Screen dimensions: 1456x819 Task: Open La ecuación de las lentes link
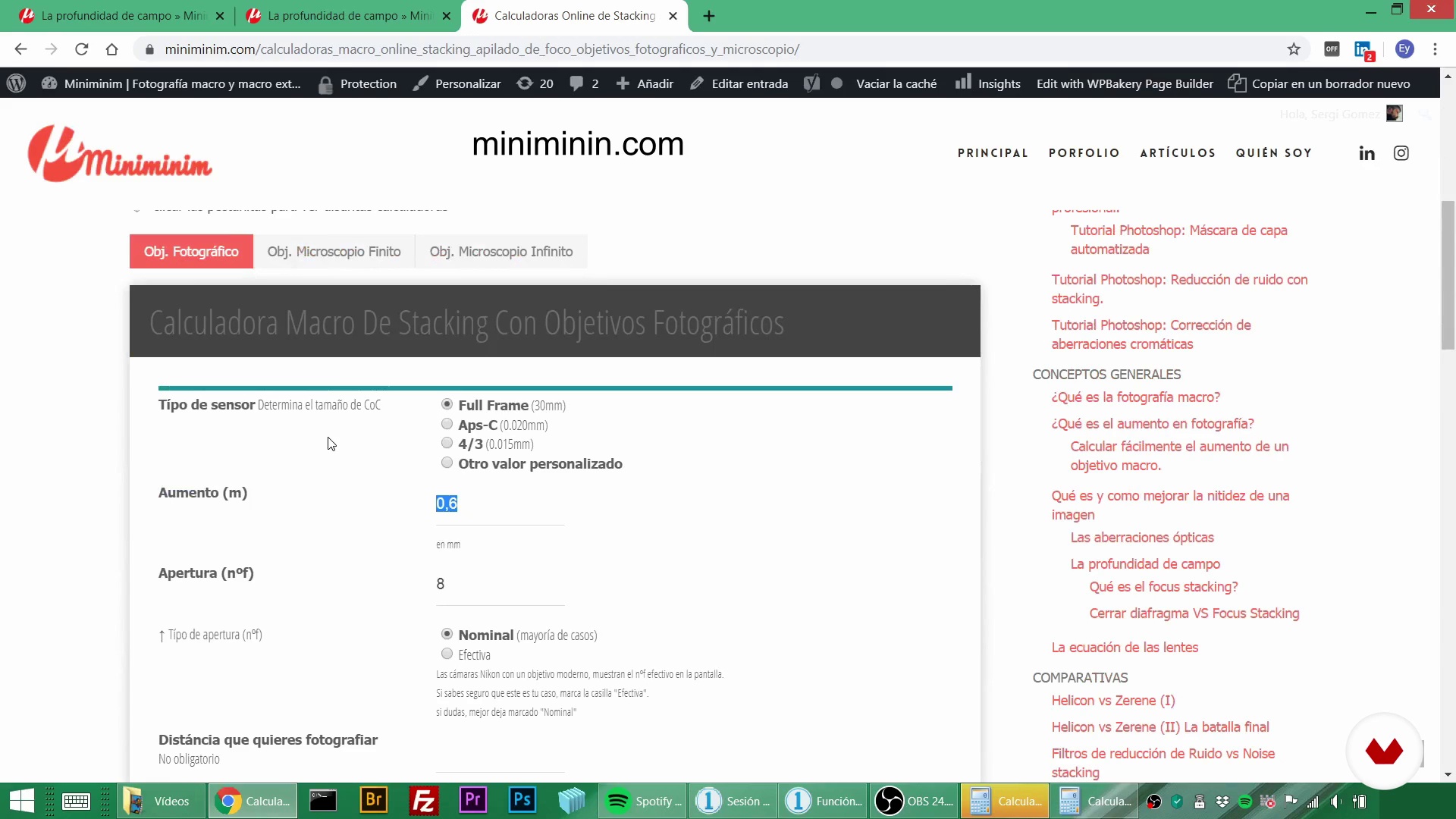[1125, 648]
